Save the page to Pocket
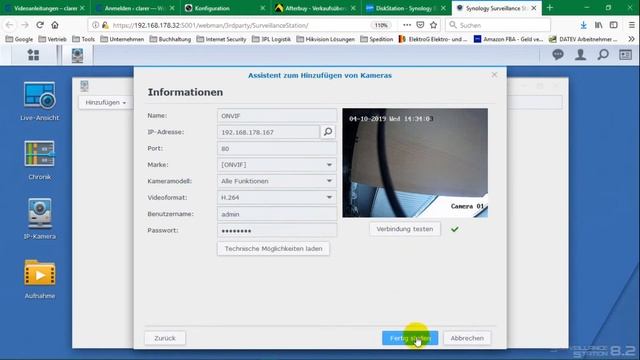 (420, 25)
